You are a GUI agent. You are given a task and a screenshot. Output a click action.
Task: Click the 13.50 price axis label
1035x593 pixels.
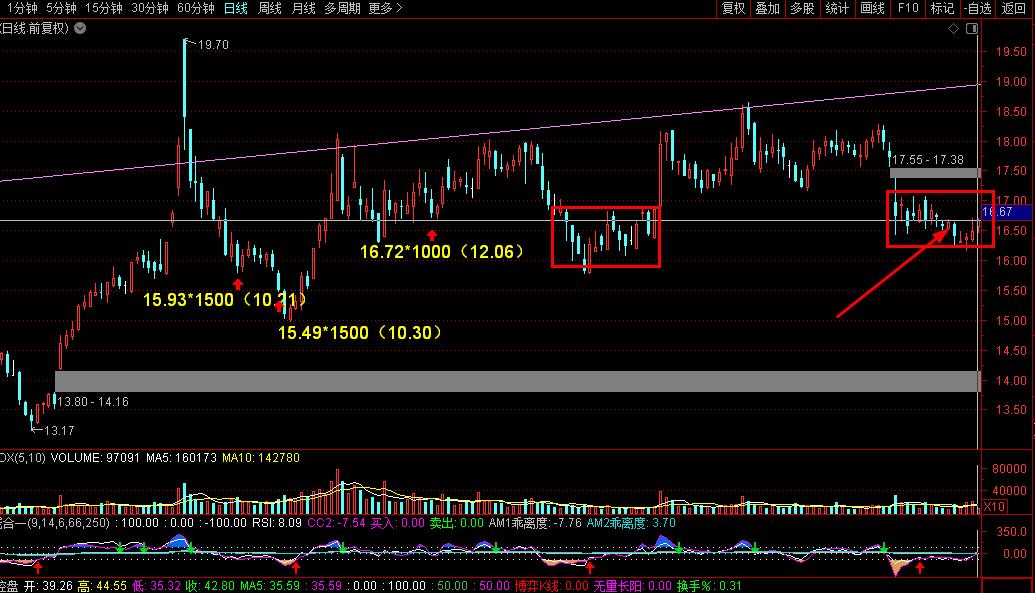coord(1011,410)
